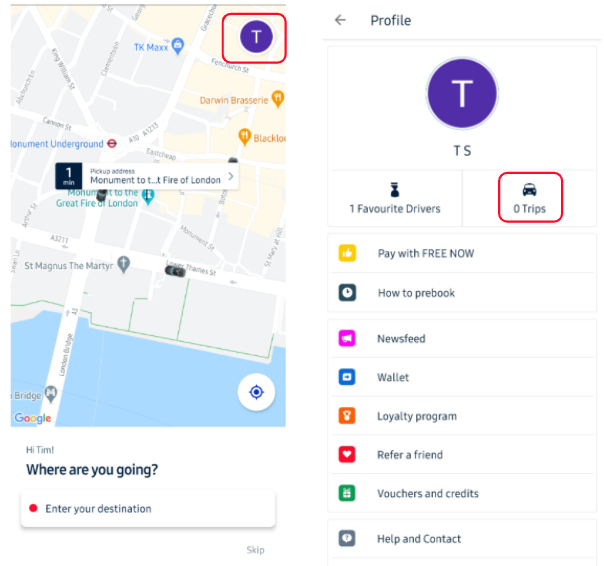Screen dimensions: 604x566
Task: Go back using the Profile arrow
Action: coord(340,20)
